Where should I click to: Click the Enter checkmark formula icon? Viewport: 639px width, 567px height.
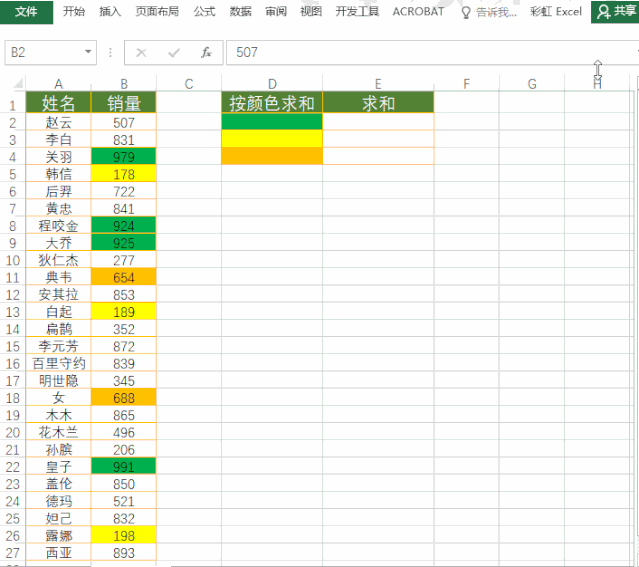coord(174,53)
